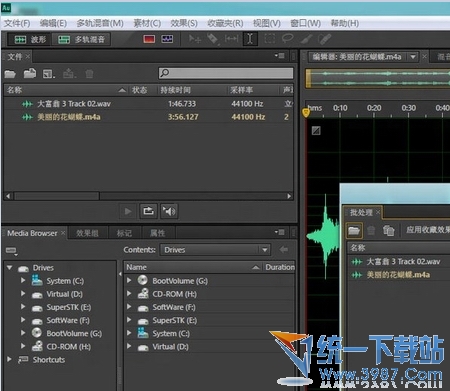This screenshot has height=391, width=450.
Task: Collapse the Drives tree node
Action: pyautogui.click(x=9, y=268)
